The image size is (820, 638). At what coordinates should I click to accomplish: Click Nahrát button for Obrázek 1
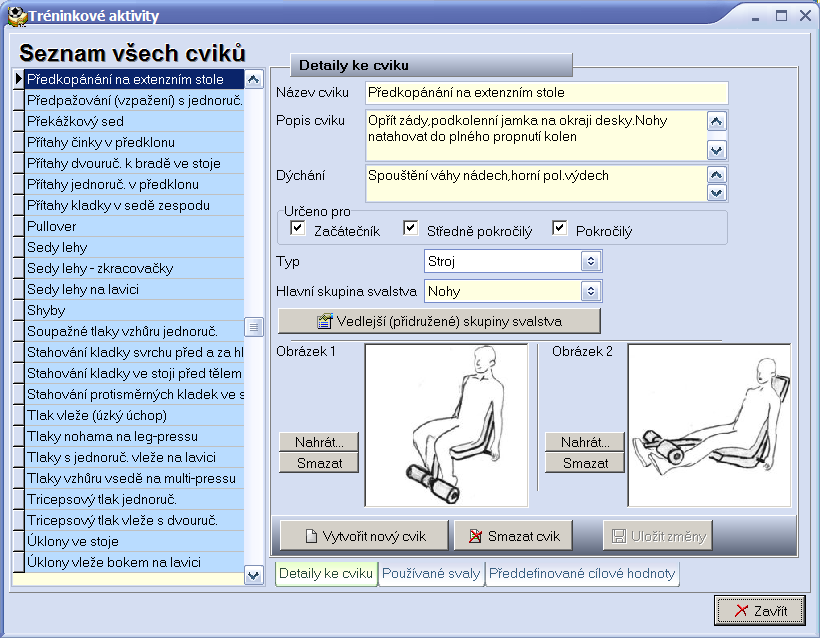point(319,442)
